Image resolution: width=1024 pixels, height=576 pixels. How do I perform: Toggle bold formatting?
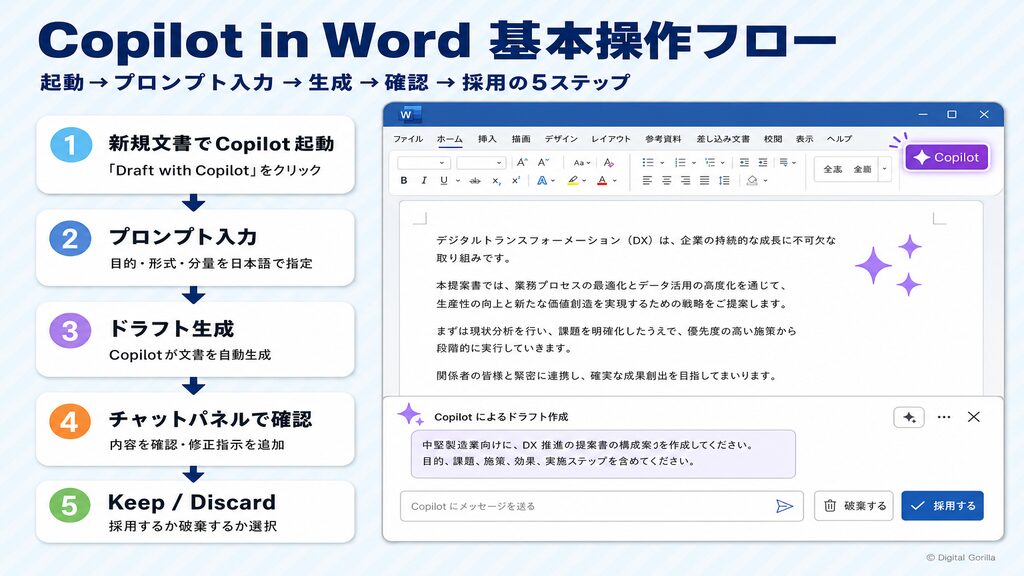point(404,180)
